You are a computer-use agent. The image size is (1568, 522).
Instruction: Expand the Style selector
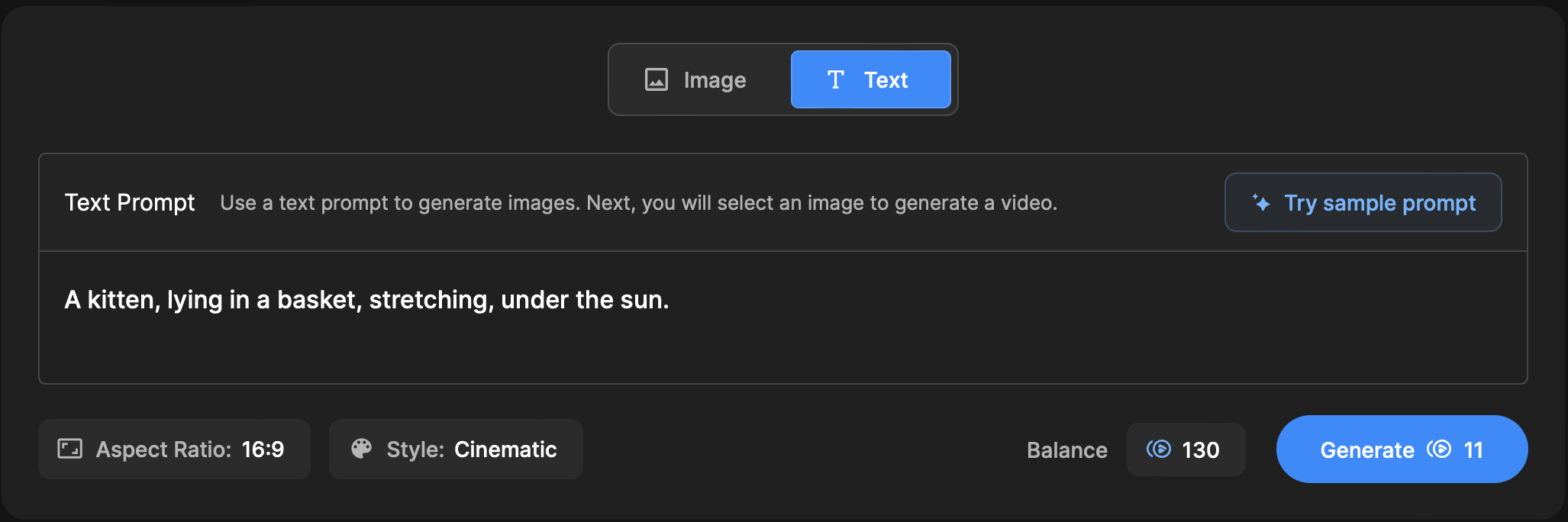(456, 449)
